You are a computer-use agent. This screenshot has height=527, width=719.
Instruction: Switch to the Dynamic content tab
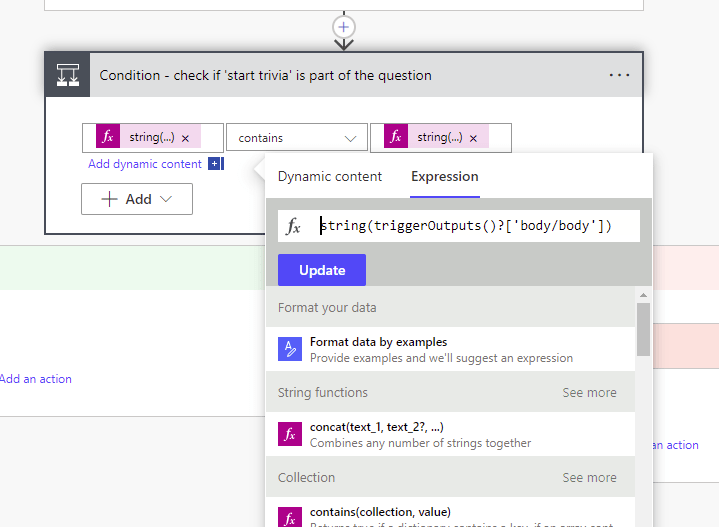(x=330, y=176)
